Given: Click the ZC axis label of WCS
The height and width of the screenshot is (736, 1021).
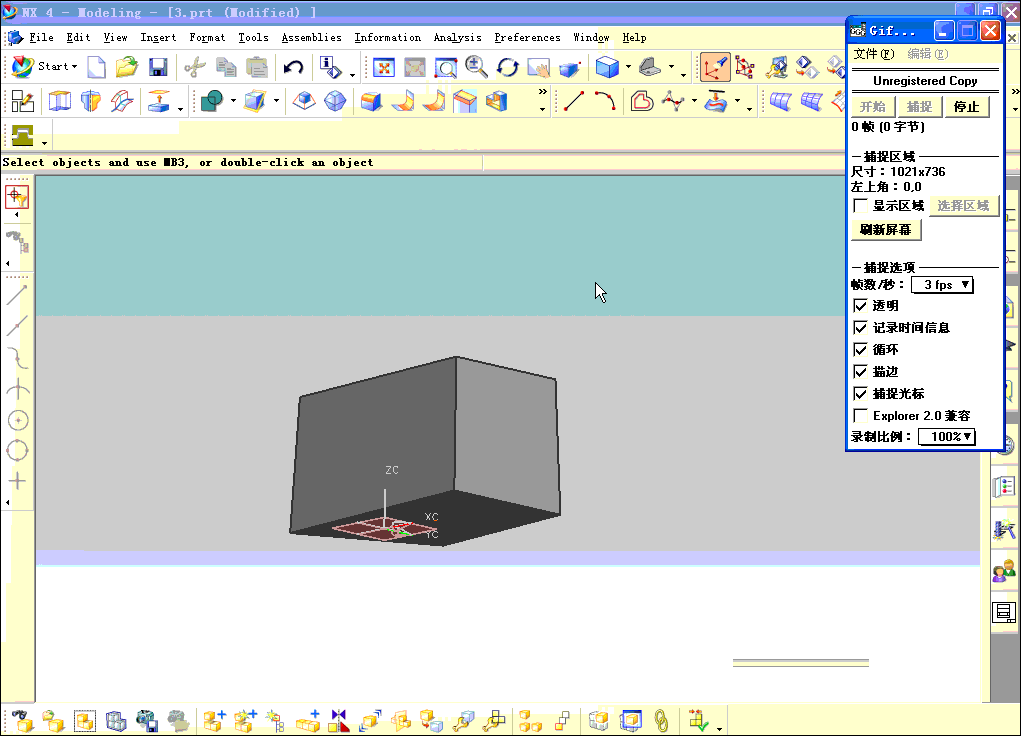Looking at the screenshot, I should pos(392,470).
